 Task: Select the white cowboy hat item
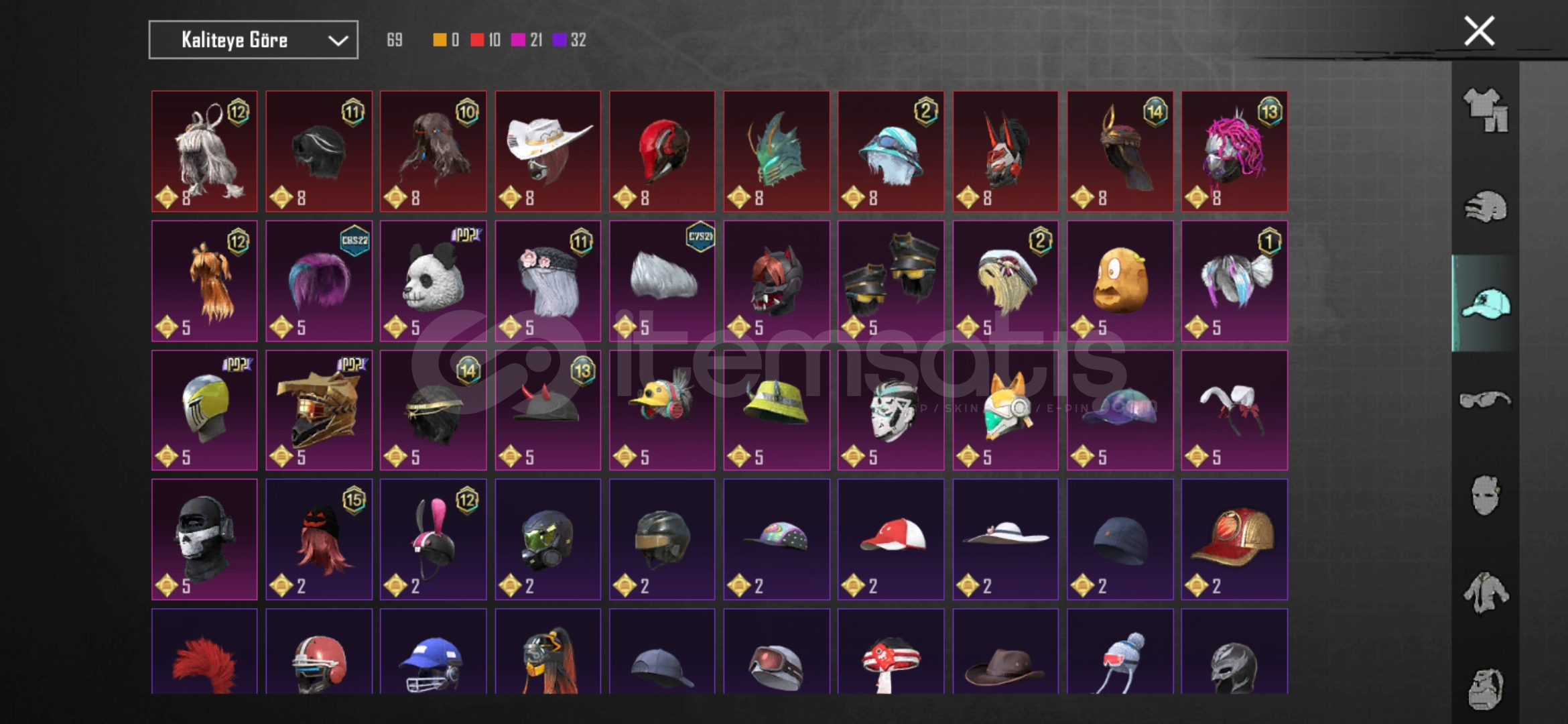pyautogui.click(x=548, y=152)
